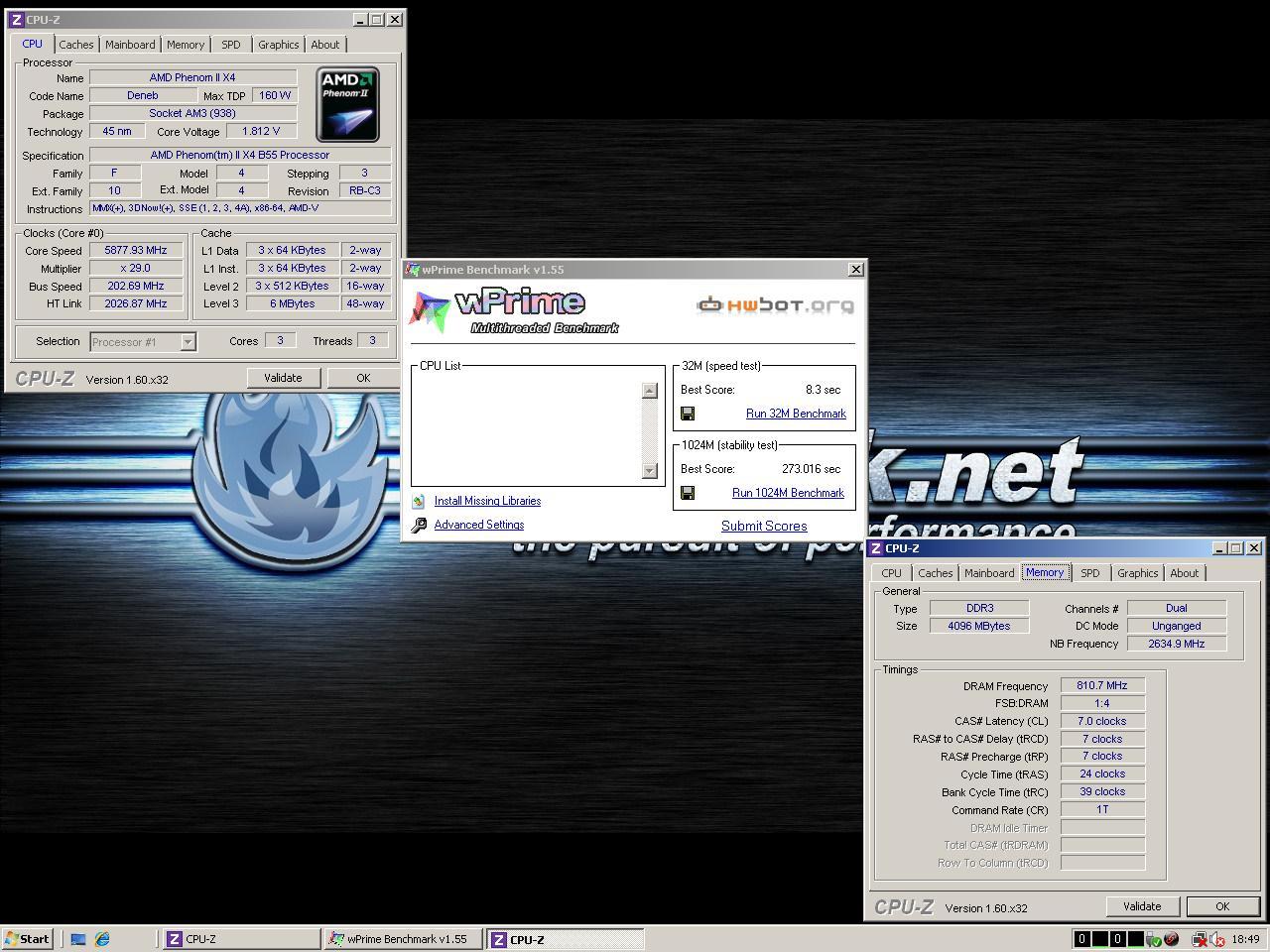The image size is (1270, 952).
Task: Minimize the Memory CPU-Z window
Action: coord(1219,547)
